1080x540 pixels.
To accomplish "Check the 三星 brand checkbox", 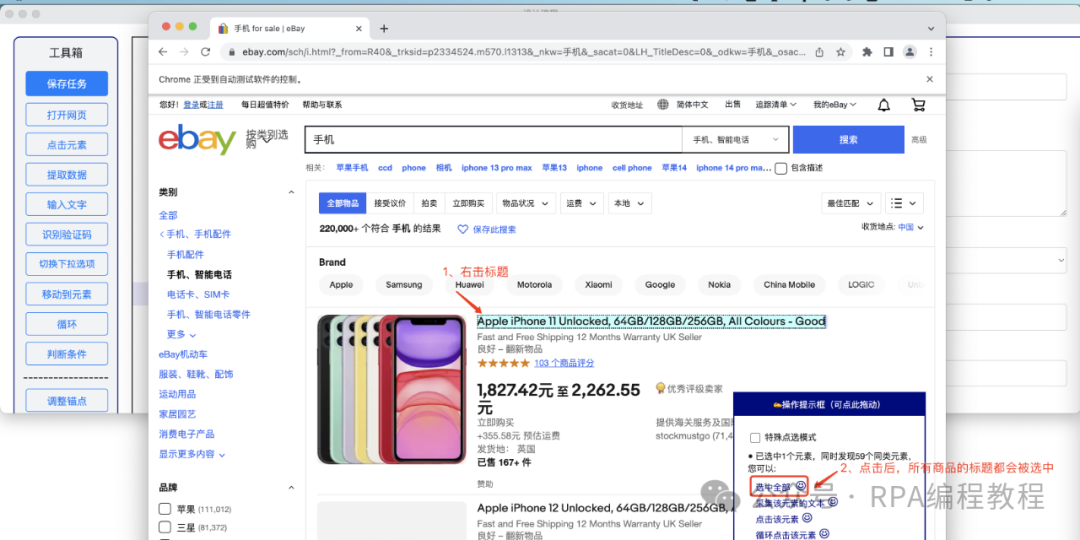I will [165, 528].
